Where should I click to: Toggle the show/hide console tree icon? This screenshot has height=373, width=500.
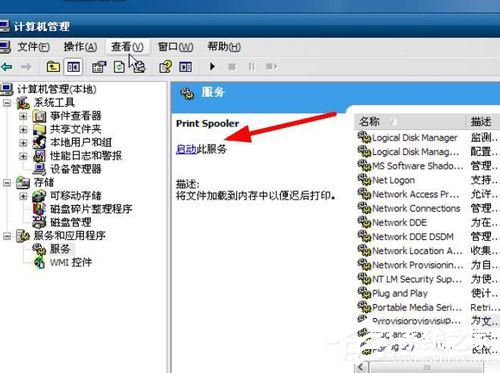tap(73, 67)
